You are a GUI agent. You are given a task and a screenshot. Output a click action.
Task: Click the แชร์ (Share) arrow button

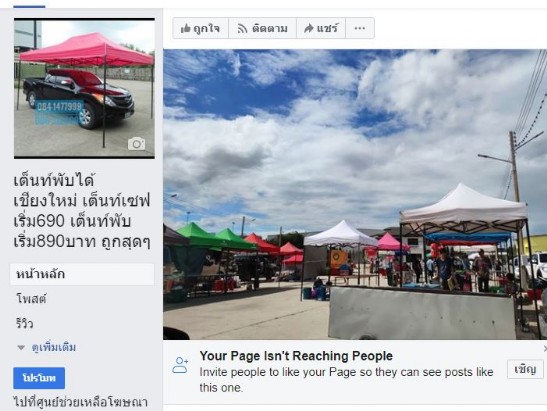pyautogui.click(x=321, y=28)
